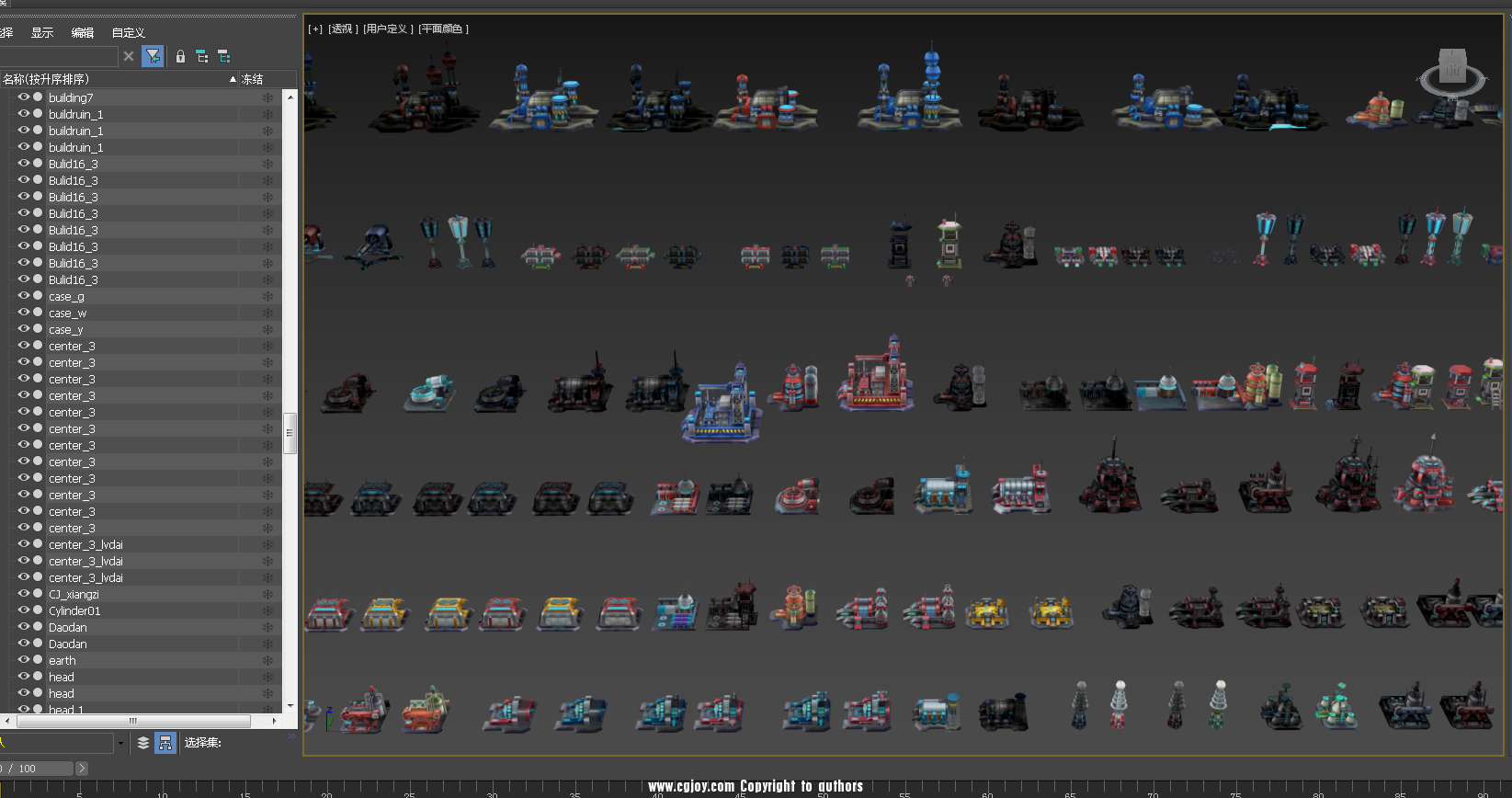The width and height of the screenshot is (1512, 798).
Task: Toggle the eye icon for Cylinder01
Action: (24, 610)
